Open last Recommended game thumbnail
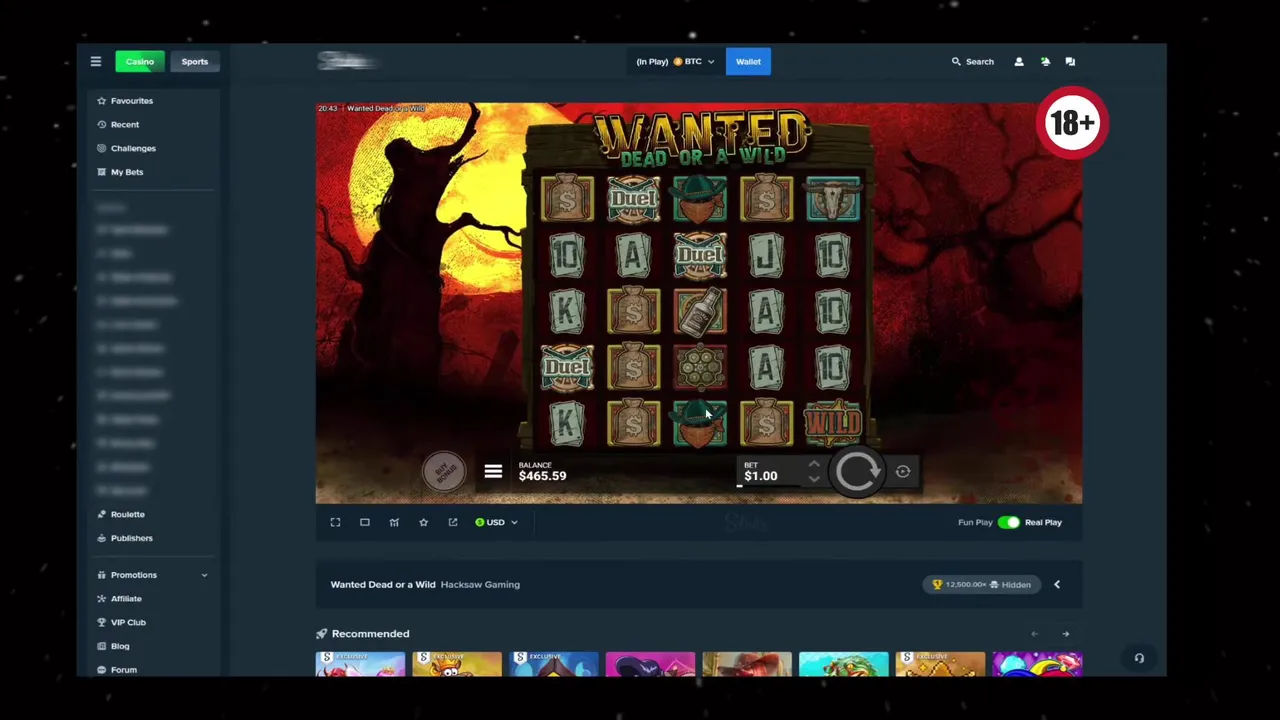Viewport: 1280px width, 720px height. 1037,664
